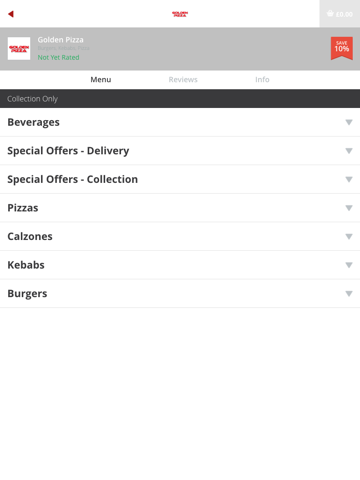Screen dimensions: 360x480
Task: Expand the Pizzas category arrow
Action: click(349, 208)
